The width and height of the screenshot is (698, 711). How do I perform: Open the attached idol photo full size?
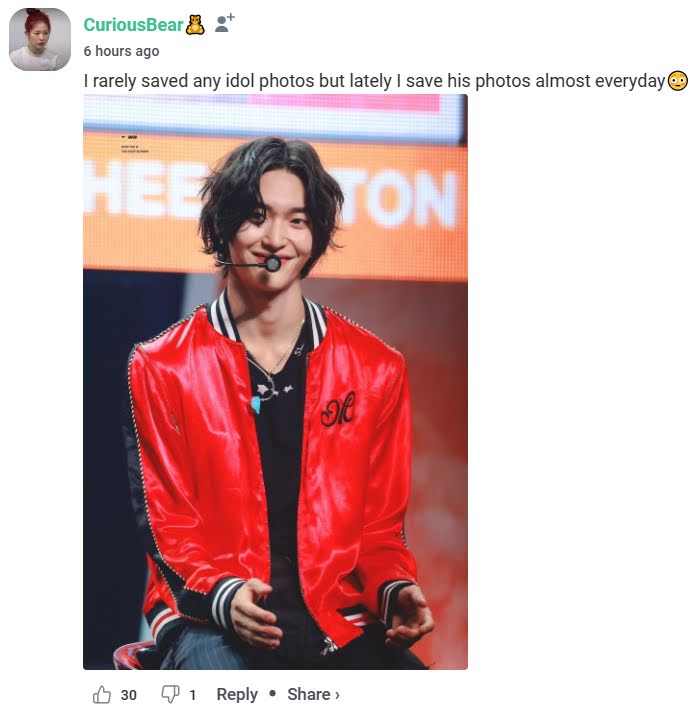275,382
